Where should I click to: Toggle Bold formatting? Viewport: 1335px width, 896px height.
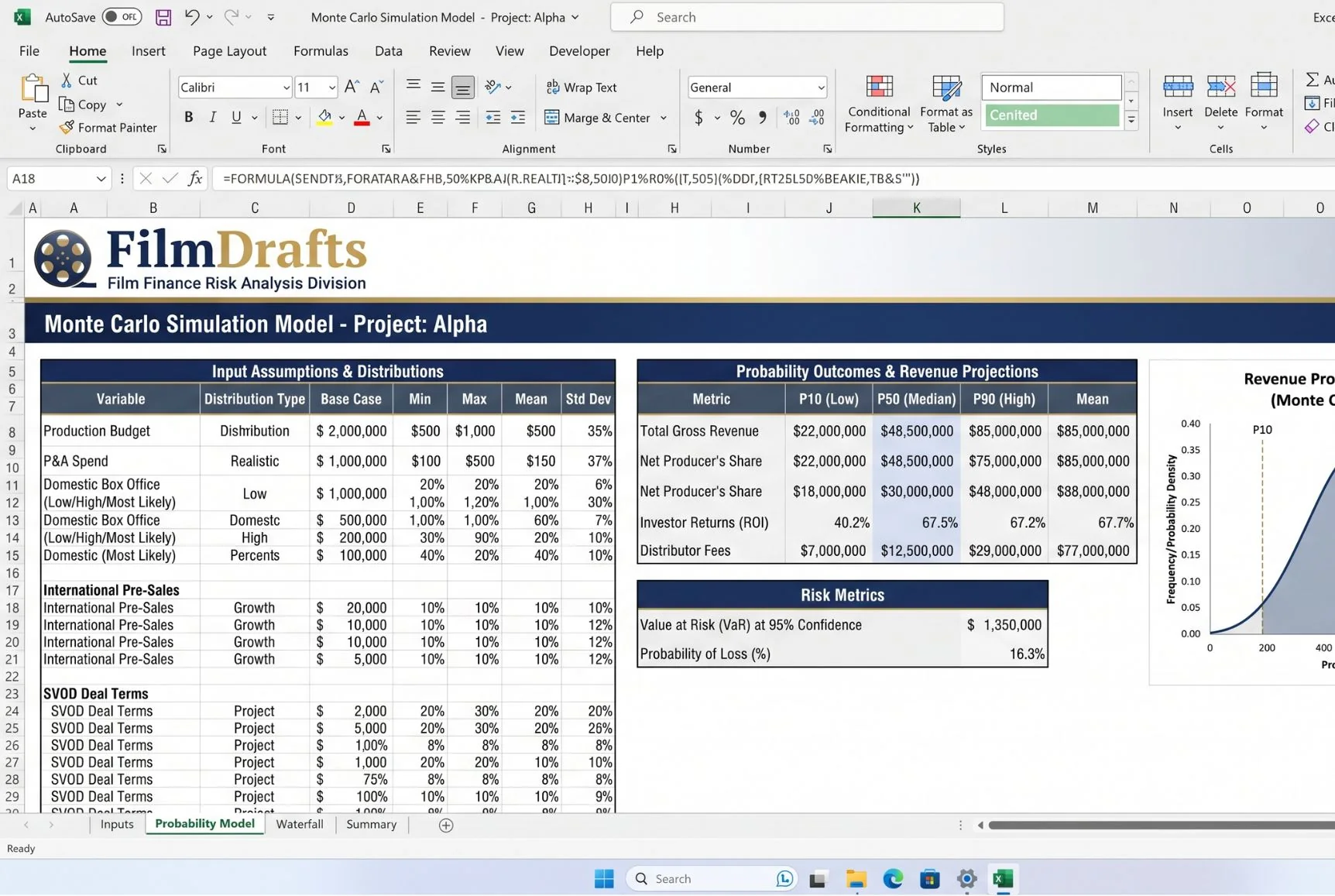click(188, 117)
